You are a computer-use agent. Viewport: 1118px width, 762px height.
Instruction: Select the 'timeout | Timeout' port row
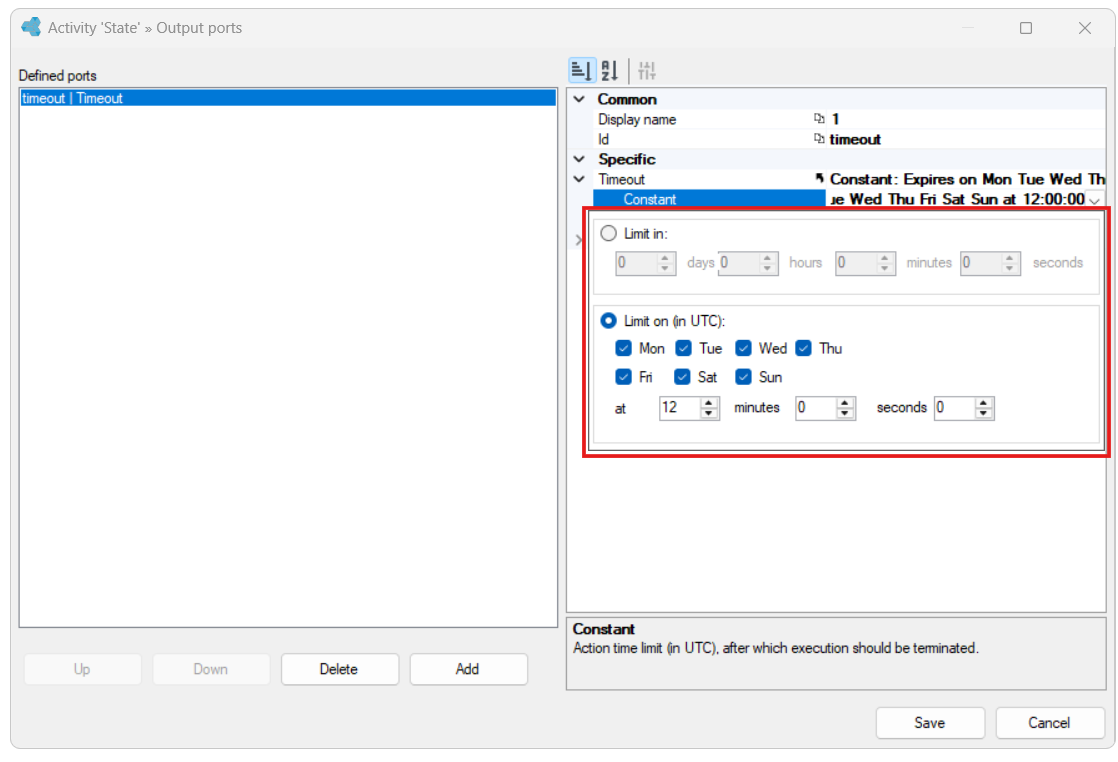288,98
